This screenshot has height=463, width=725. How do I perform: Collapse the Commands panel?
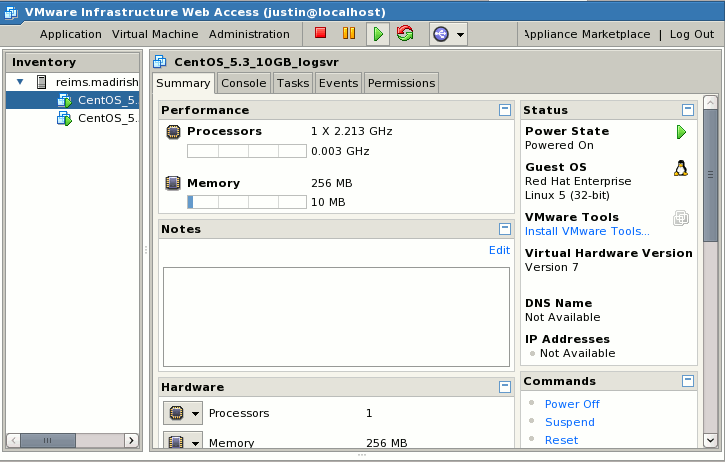(688, 381)
